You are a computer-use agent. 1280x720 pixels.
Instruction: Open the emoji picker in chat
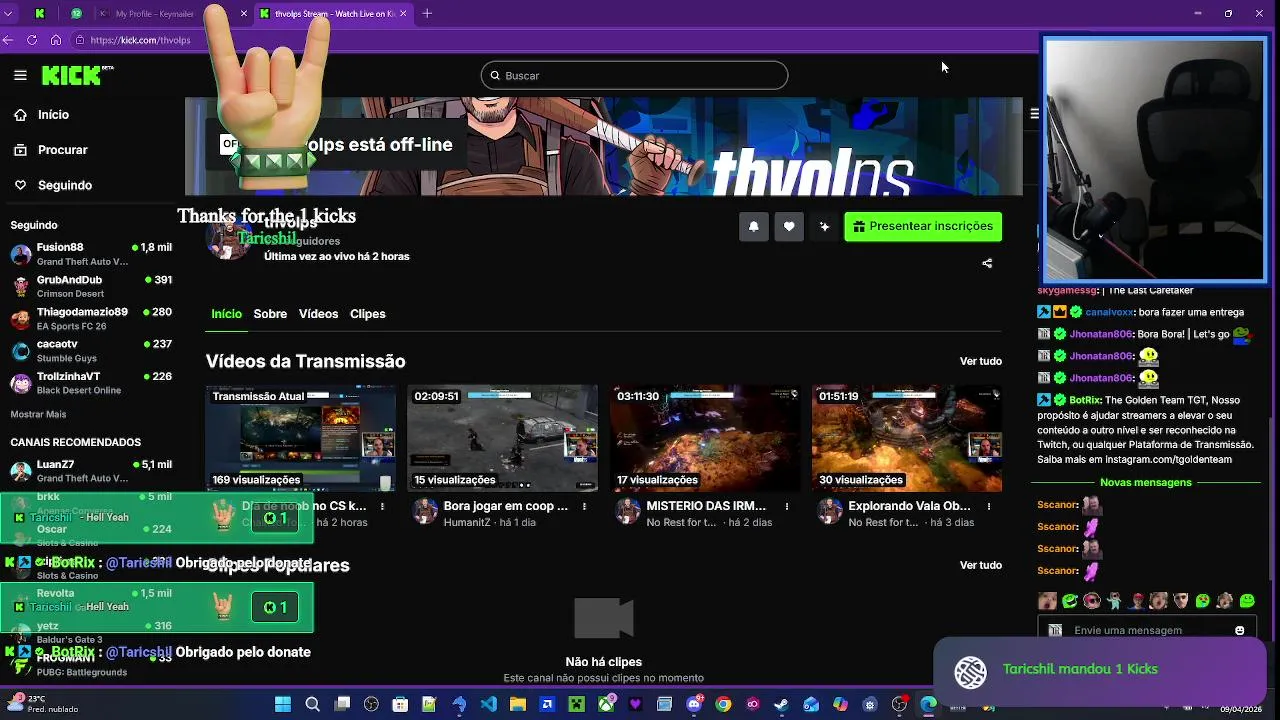coord(1240,630)
